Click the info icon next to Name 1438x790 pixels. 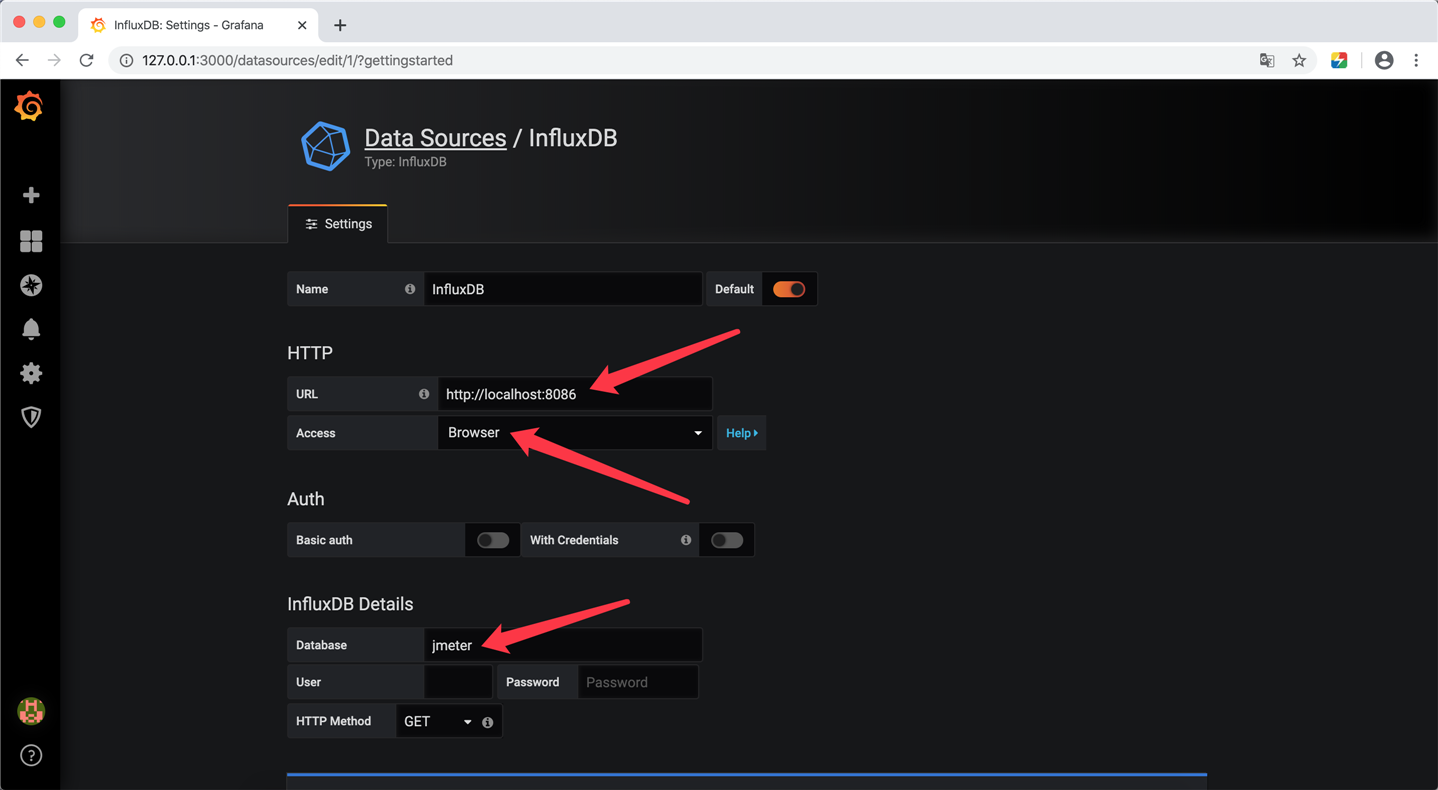point(410,289)
